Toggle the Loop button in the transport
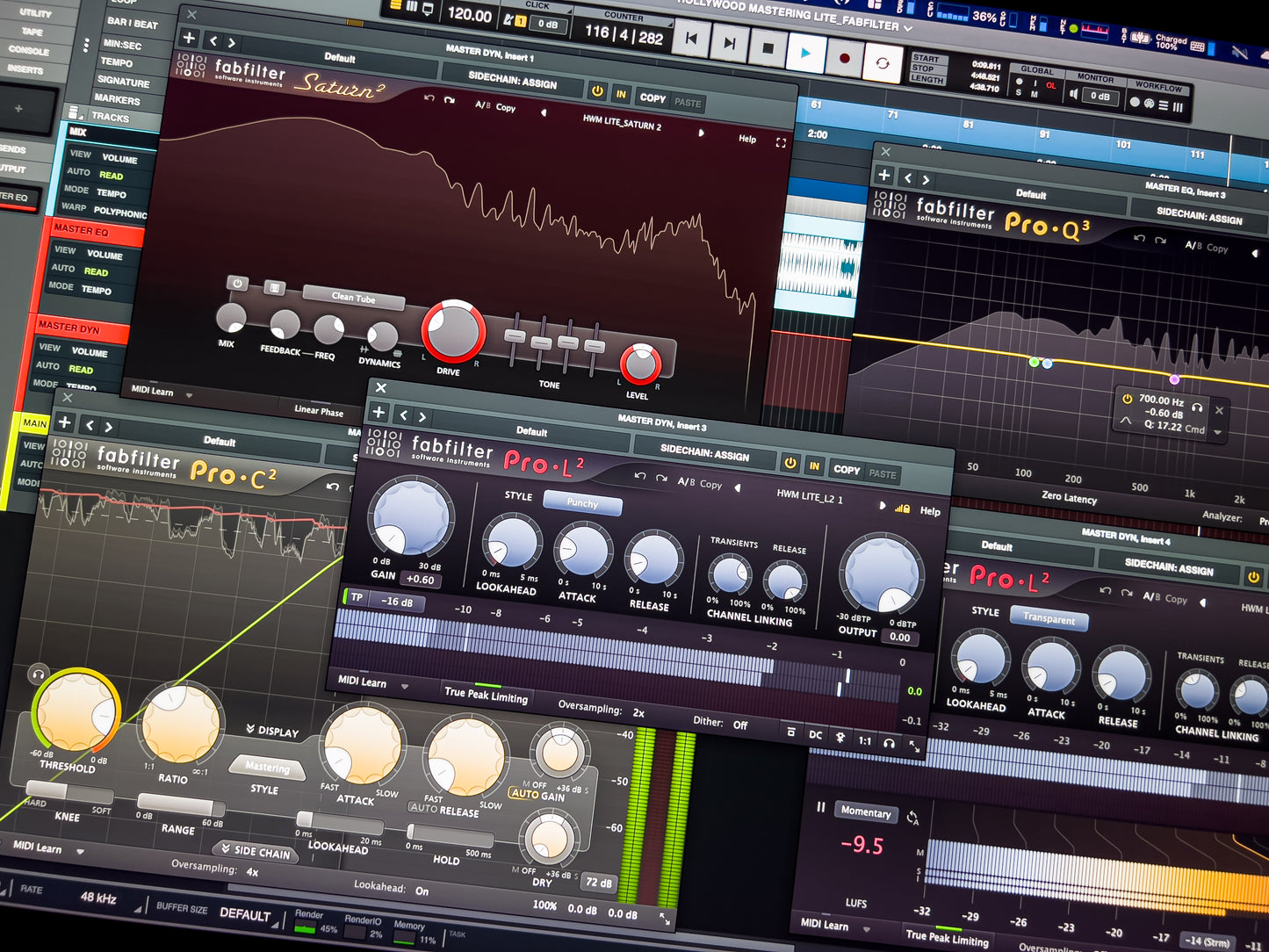This screenshot has width=1269, height=952. point(883,63)
